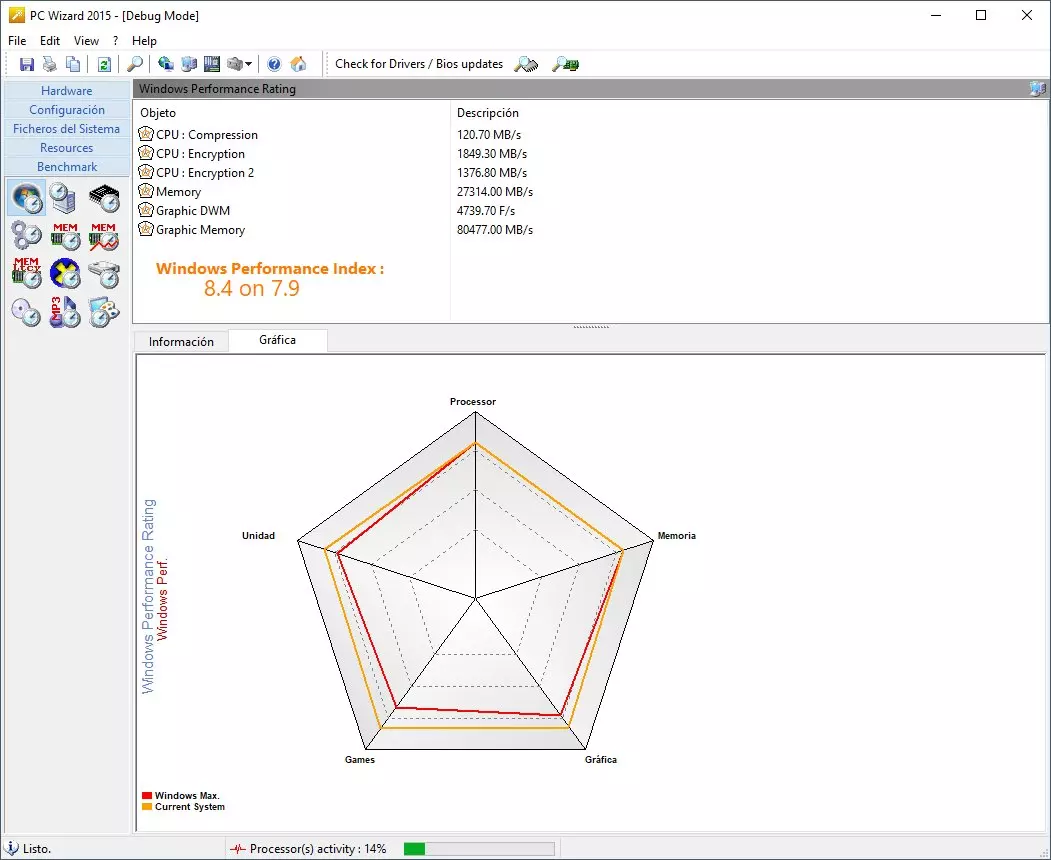Click the green Refresh toolbar icon
Image resolution: width=1051 pixels, height=860 pixels.
pyautogui.click(x=104, y=64)
